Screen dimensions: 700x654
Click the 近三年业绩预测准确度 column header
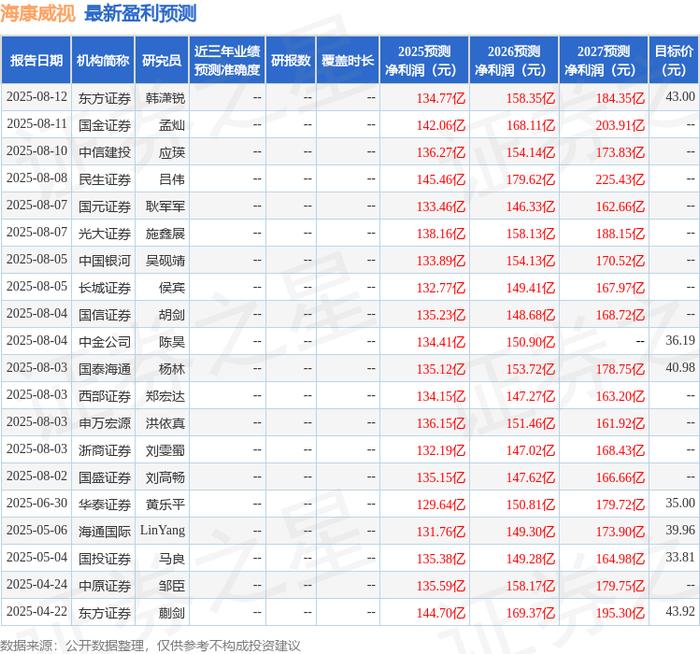(227, 60)
